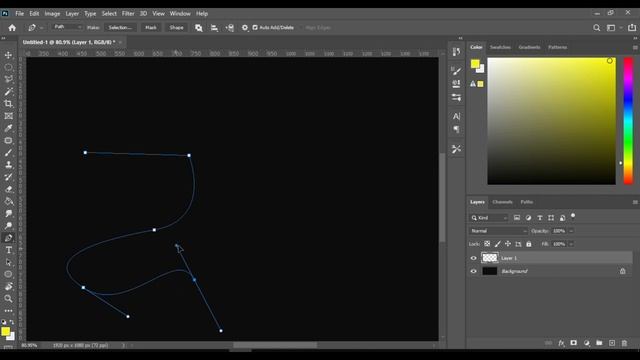This screenshot has width=640, height=360.
Task: Click the Mask button
Action: [x=151, y=27]
